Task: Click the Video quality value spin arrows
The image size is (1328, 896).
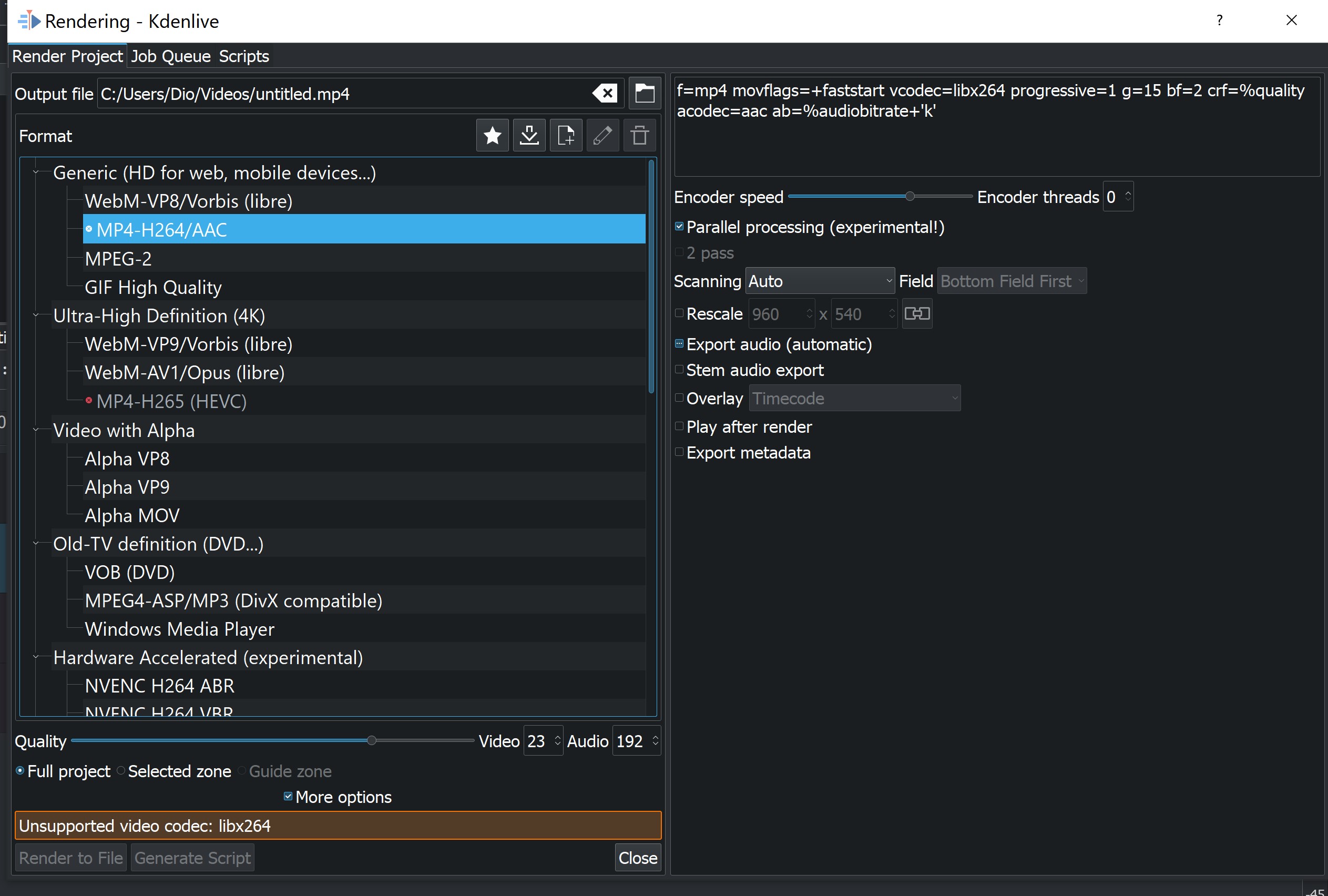Action: [x=557, y=741]
